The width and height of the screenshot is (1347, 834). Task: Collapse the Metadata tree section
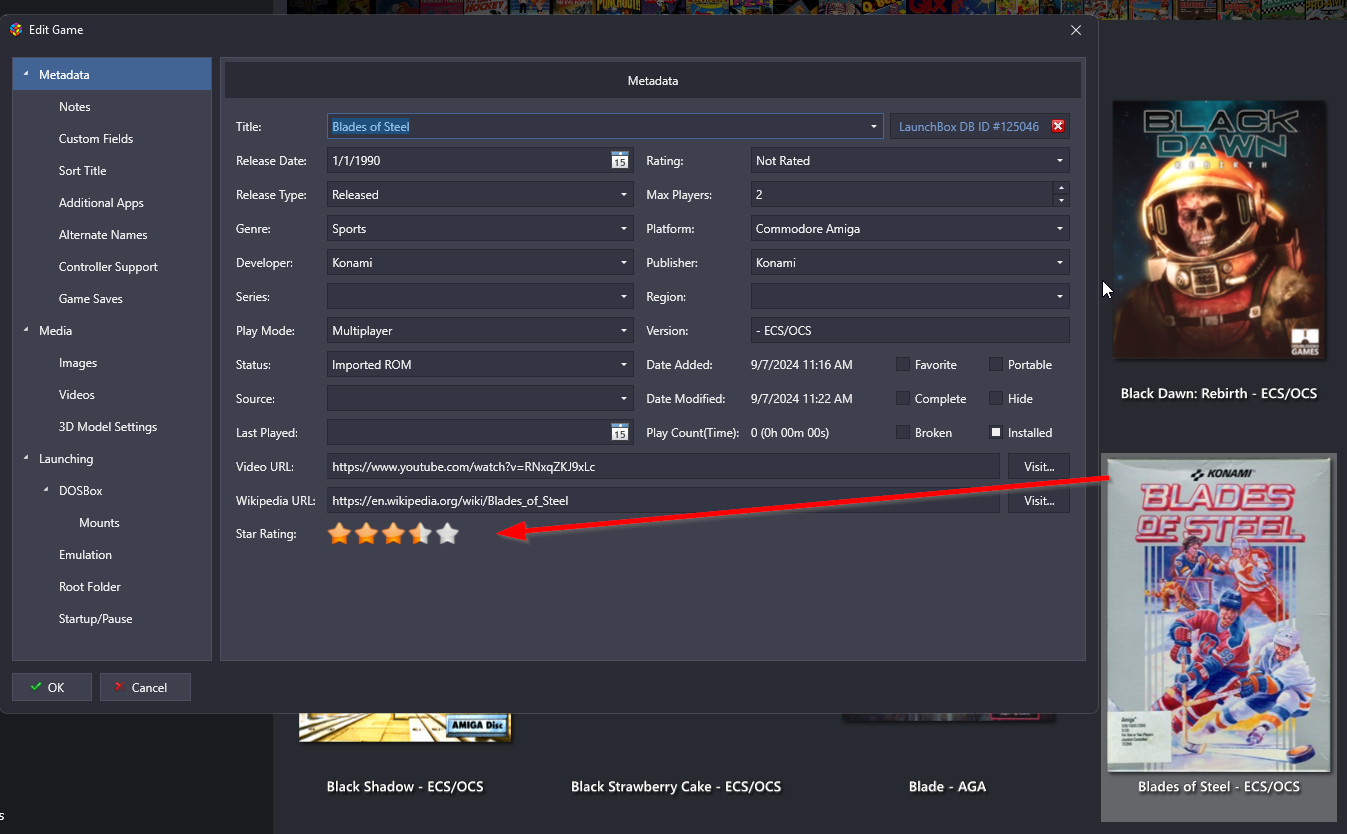click(x=26, y=75)
